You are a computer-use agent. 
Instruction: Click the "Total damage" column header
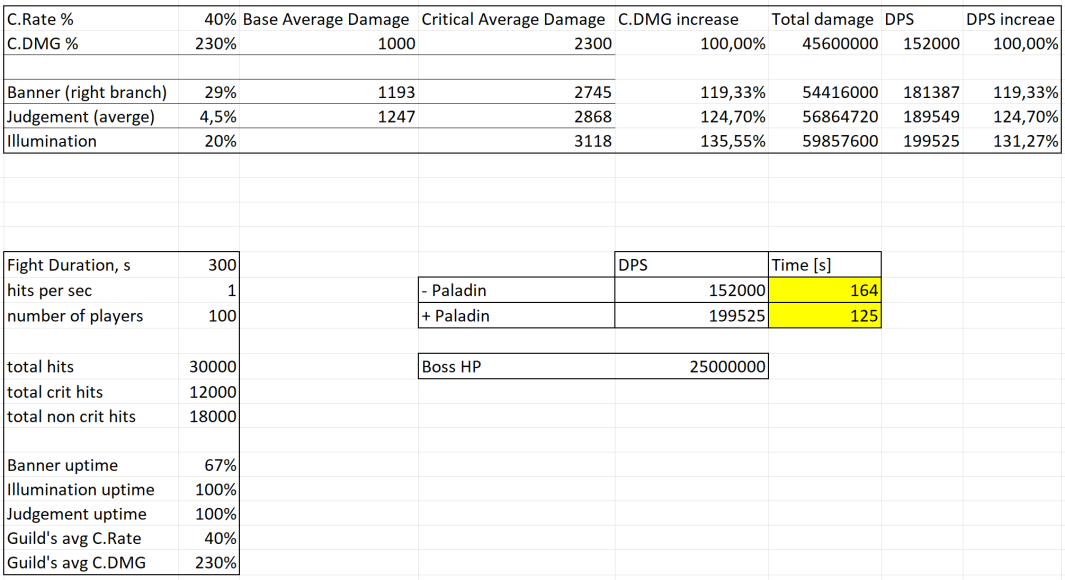[824, 19]
